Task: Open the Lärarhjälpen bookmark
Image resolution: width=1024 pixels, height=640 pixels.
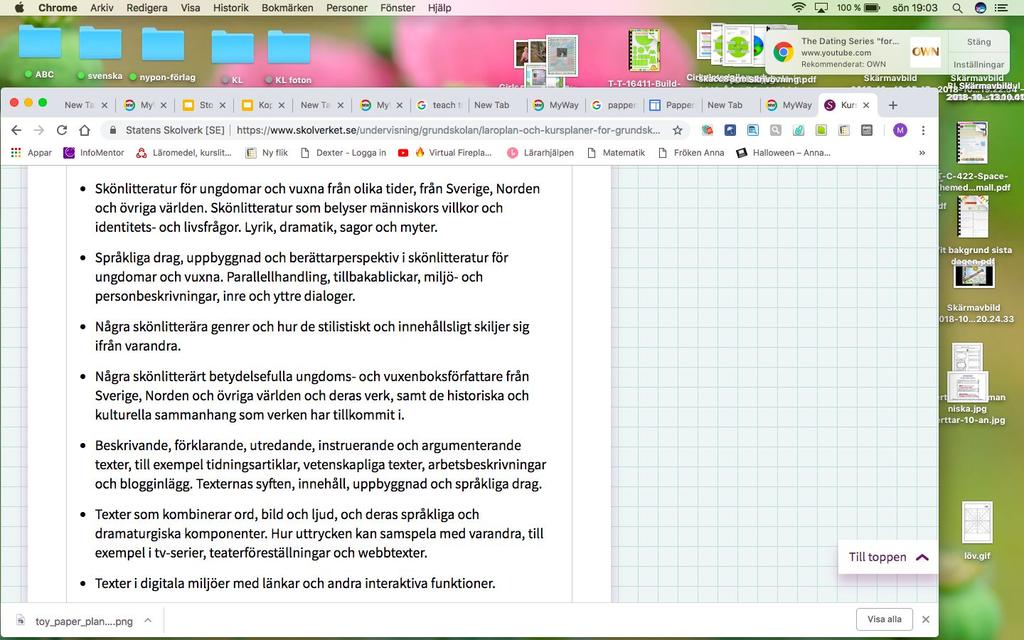Action: click(x=540, y=152)
